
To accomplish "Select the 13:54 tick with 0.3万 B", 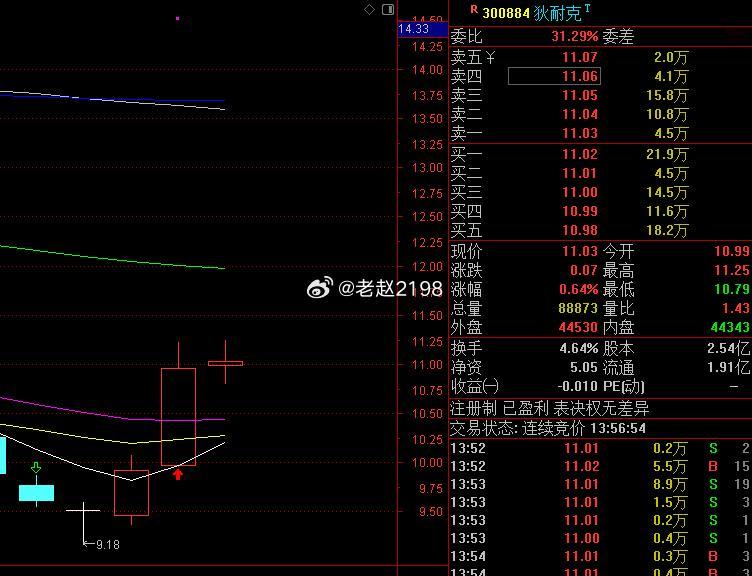I will point(599,556).
